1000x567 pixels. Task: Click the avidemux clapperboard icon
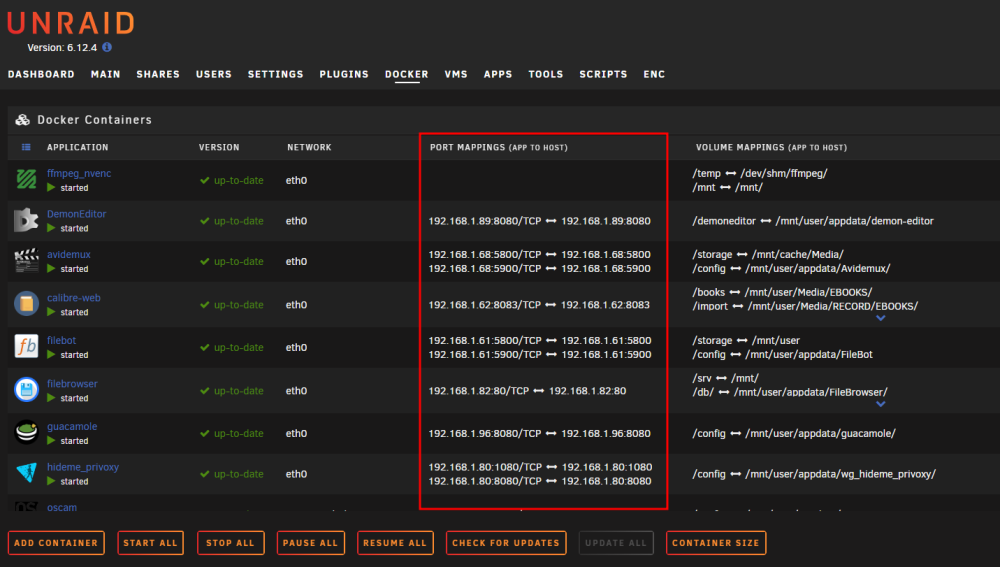[26, 261]
